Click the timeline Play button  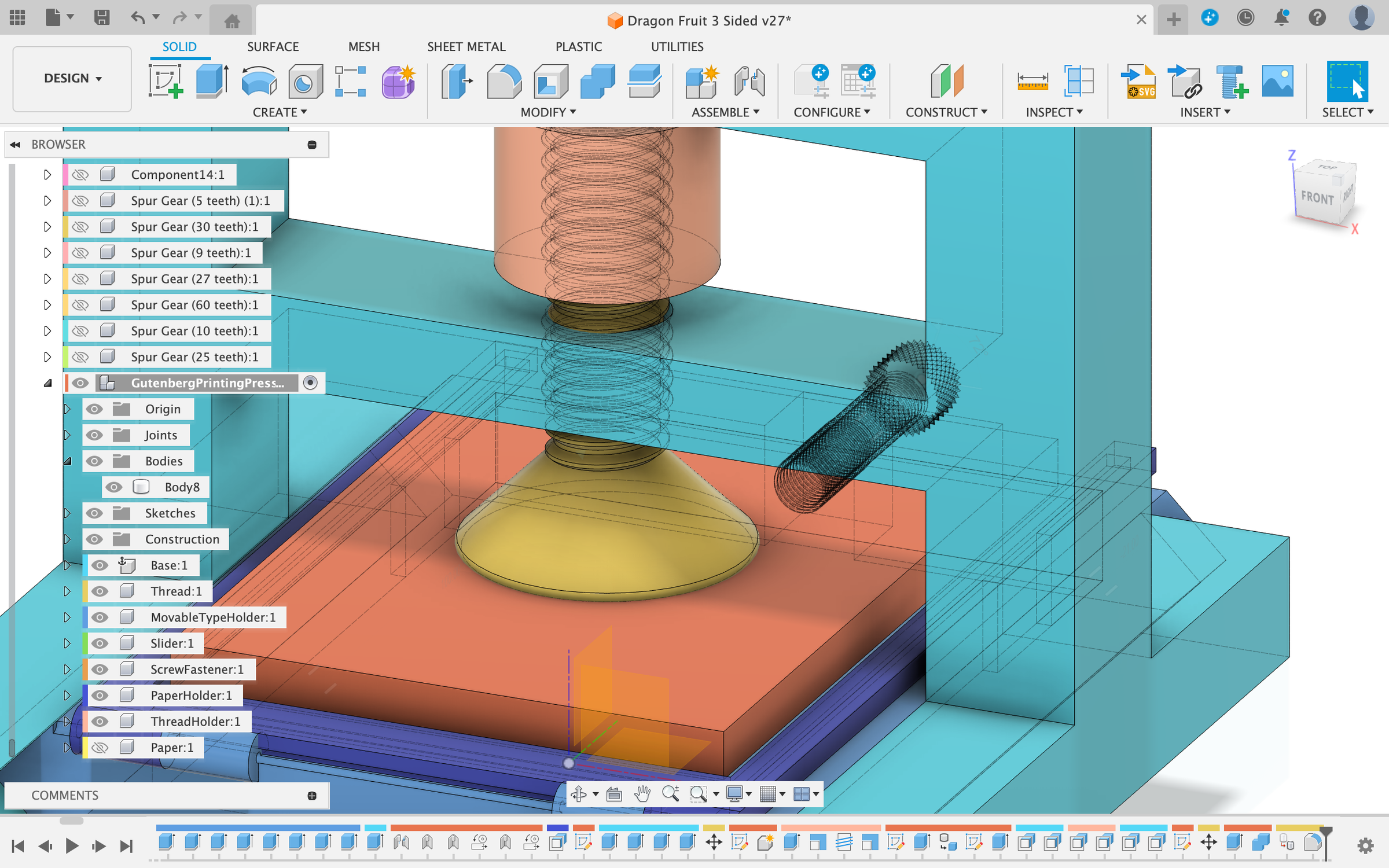tap(72, 846)
